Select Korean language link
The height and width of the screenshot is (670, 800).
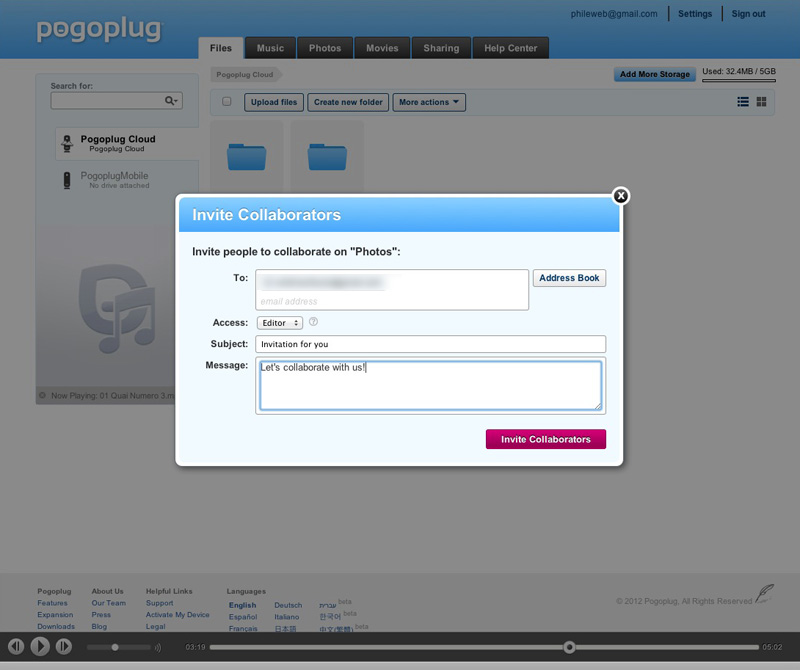(330, 617)
